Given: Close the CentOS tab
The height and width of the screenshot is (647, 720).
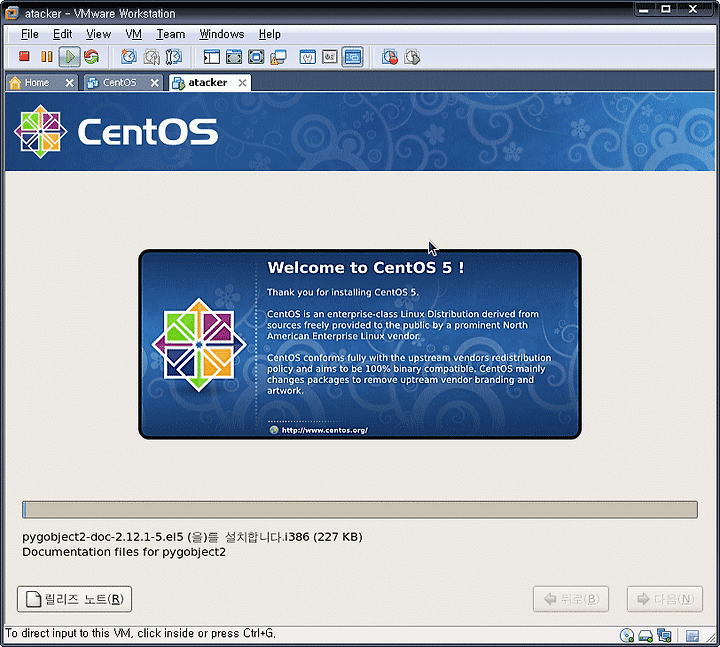Looking at the screenshot, I should [x=155, y=83].
